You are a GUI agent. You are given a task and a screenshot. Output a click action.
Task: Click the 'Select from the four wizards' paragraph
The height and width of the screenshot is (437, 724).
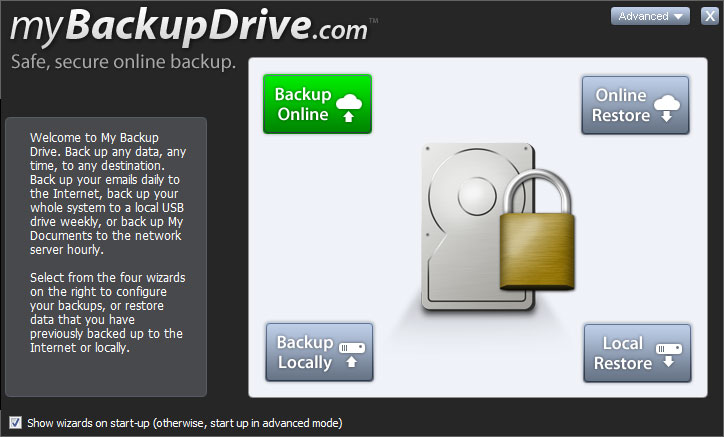coord(107,313)
